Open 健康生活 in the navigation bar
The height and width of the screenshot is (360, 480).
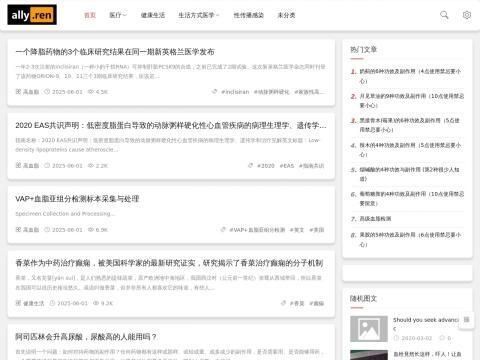pos(153,15)
